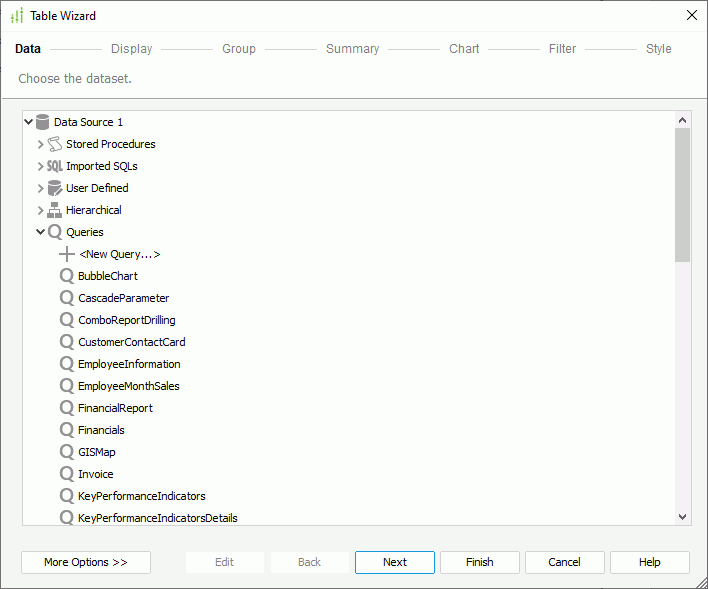Click the BubbleChart query icon
The height and width of the screenshot is (589, 708).
(67, 276)
